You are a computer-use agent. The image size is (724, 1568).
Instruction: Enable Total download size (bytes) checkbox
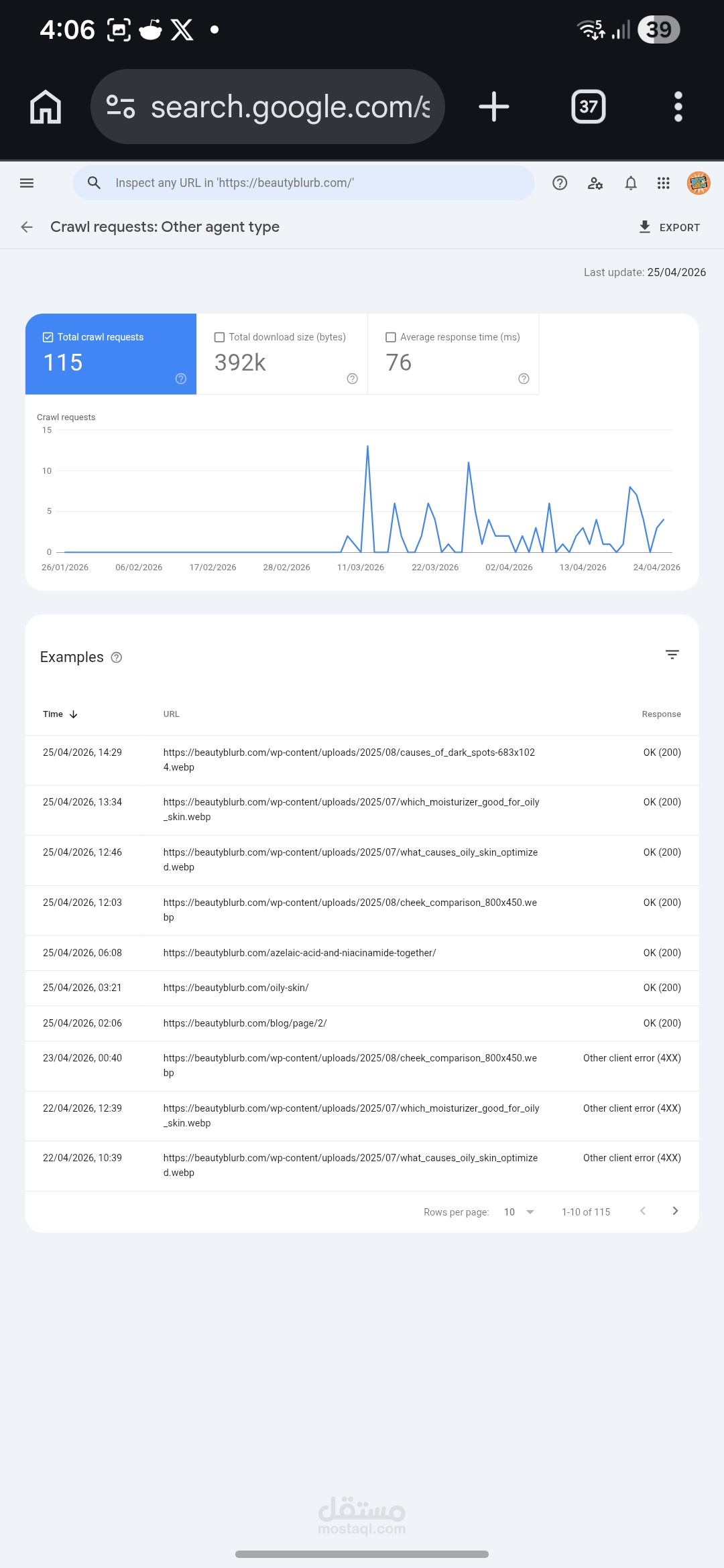click(x=219, y=337)
